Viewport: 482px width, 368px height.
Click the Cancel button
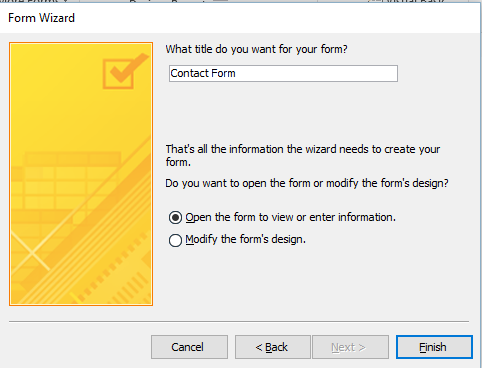189,347
